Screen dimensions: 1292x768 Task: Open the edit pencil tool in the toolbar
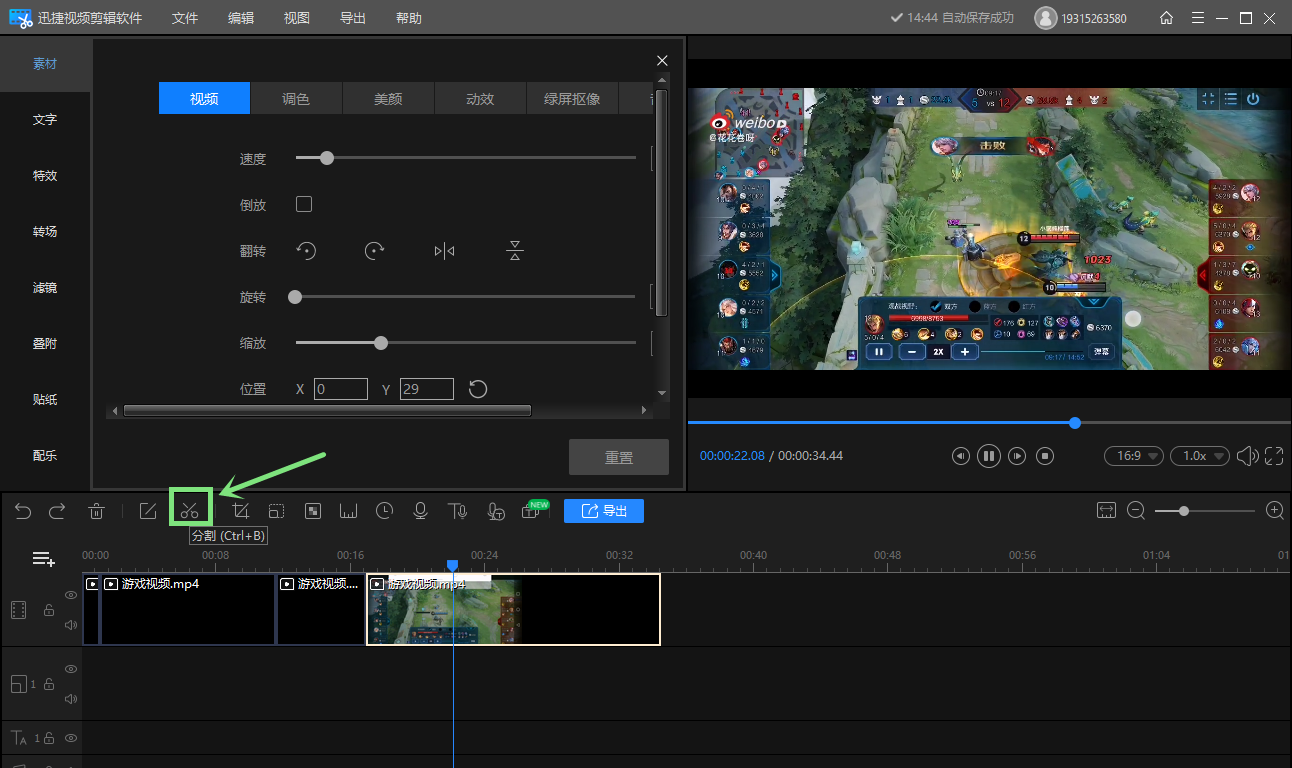point(148,511)
